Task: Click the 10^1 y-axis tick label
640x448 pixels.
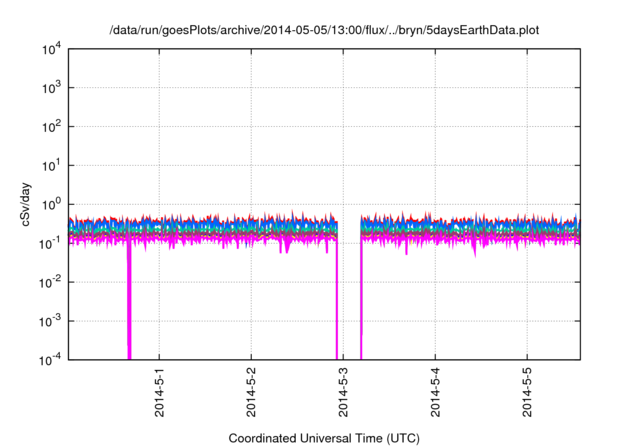Action: click(x=51, y=166)
